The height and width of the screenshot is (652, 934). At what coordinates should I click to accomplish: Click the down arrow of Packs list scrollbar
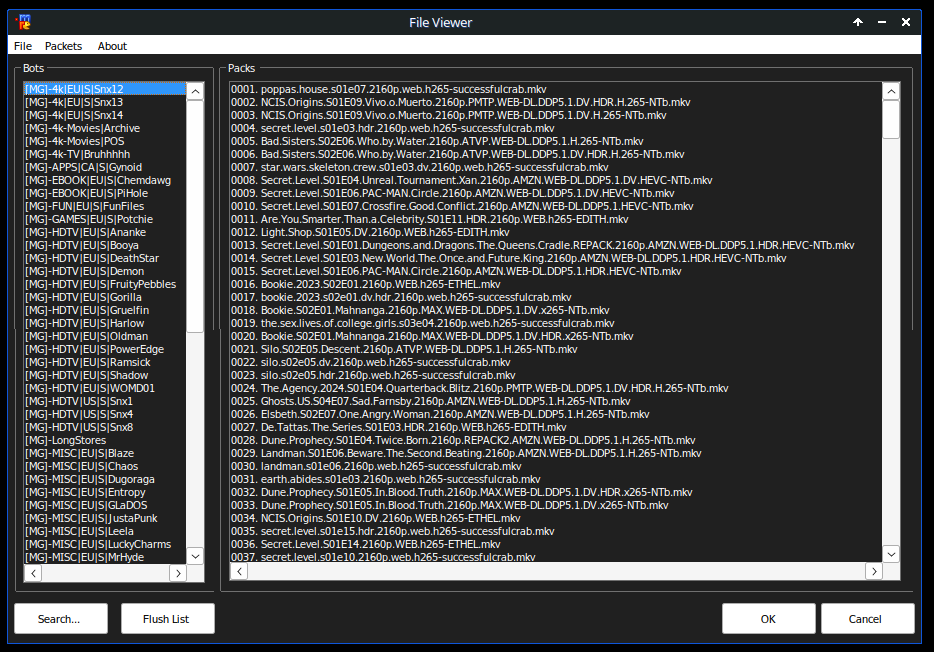tap(891, 553)
